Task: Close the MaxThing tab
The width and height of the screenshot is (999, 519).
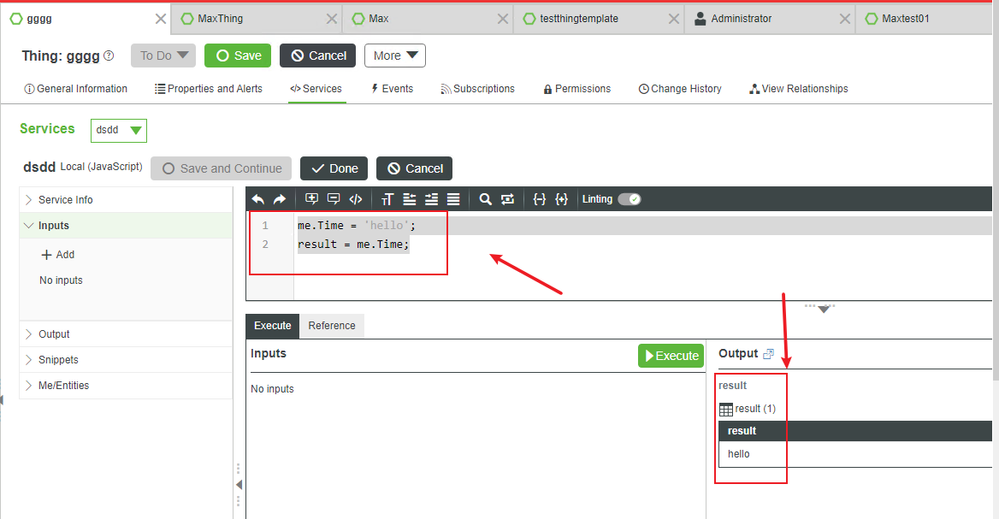Action: (x=331, y=18)
